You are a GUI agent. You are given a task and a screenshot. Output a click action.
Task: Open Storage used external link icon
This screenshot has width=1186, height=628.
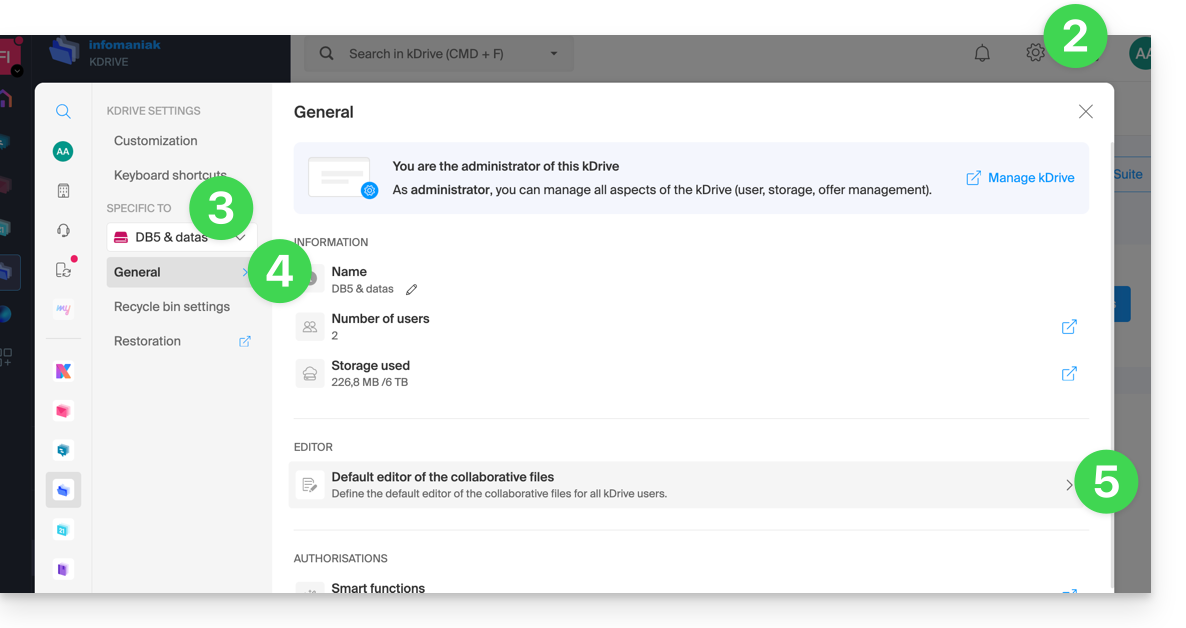click(x=1069, y=374)
